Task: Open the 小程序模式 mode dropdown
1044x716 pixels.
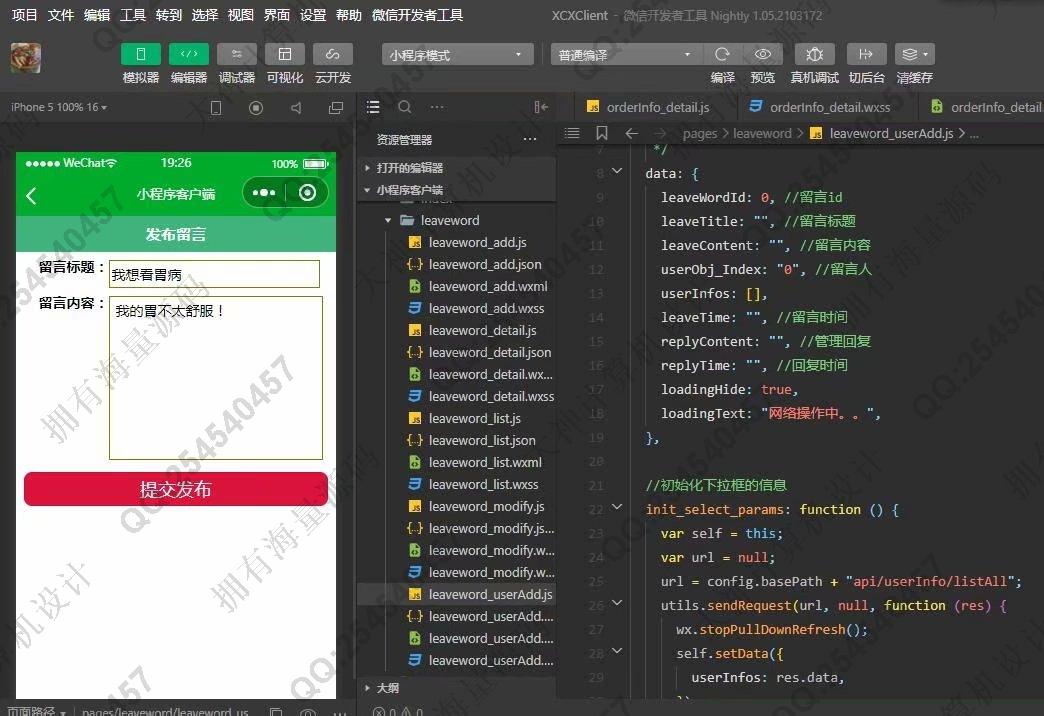Action: [457, 55]
